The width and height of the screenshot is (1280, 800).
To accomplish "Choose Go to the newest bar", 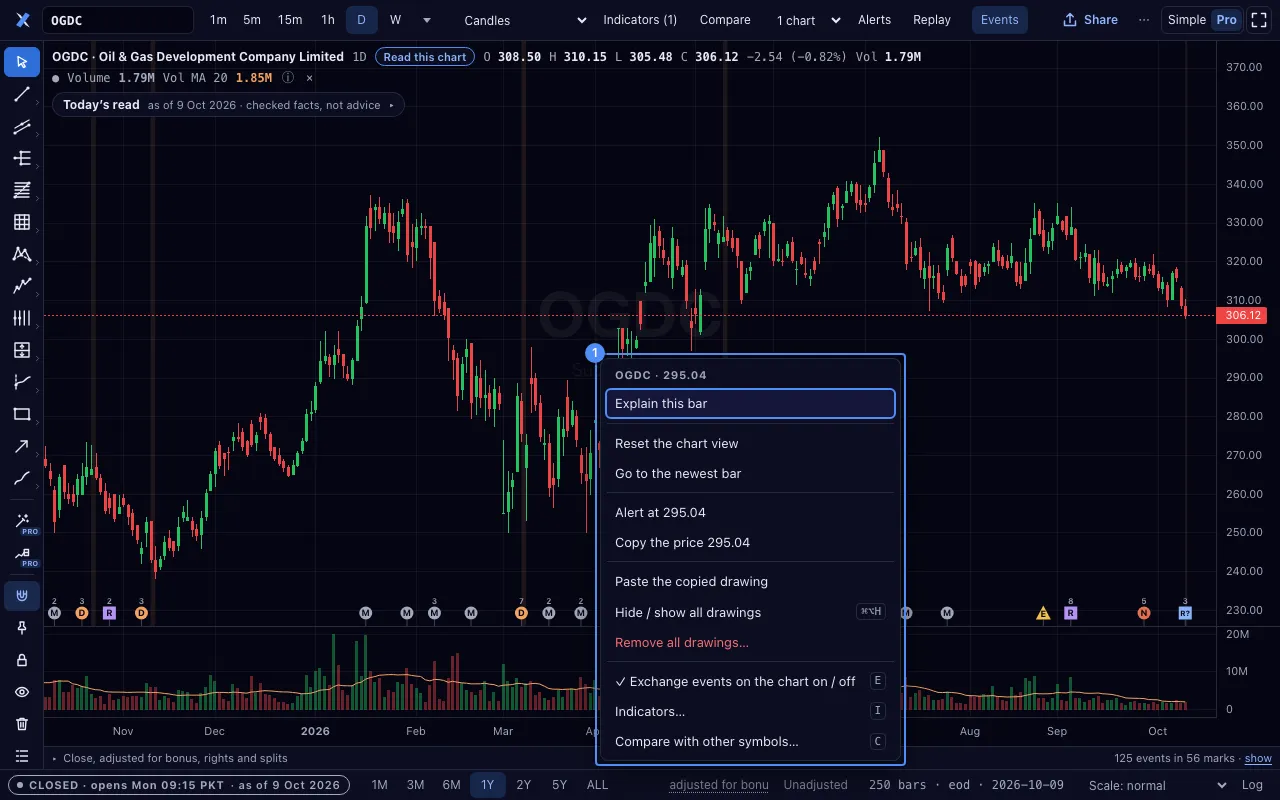I will pos(750,473).
